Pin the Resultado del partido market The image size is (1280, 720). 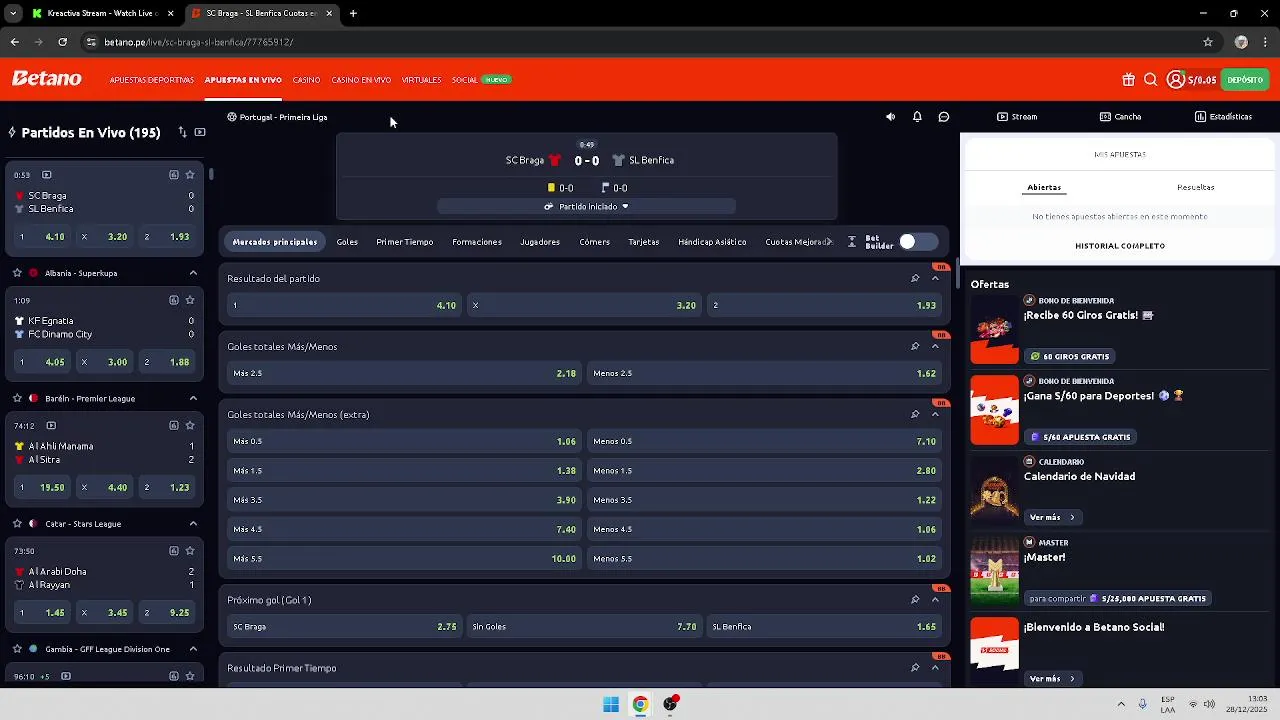[915, 279]
